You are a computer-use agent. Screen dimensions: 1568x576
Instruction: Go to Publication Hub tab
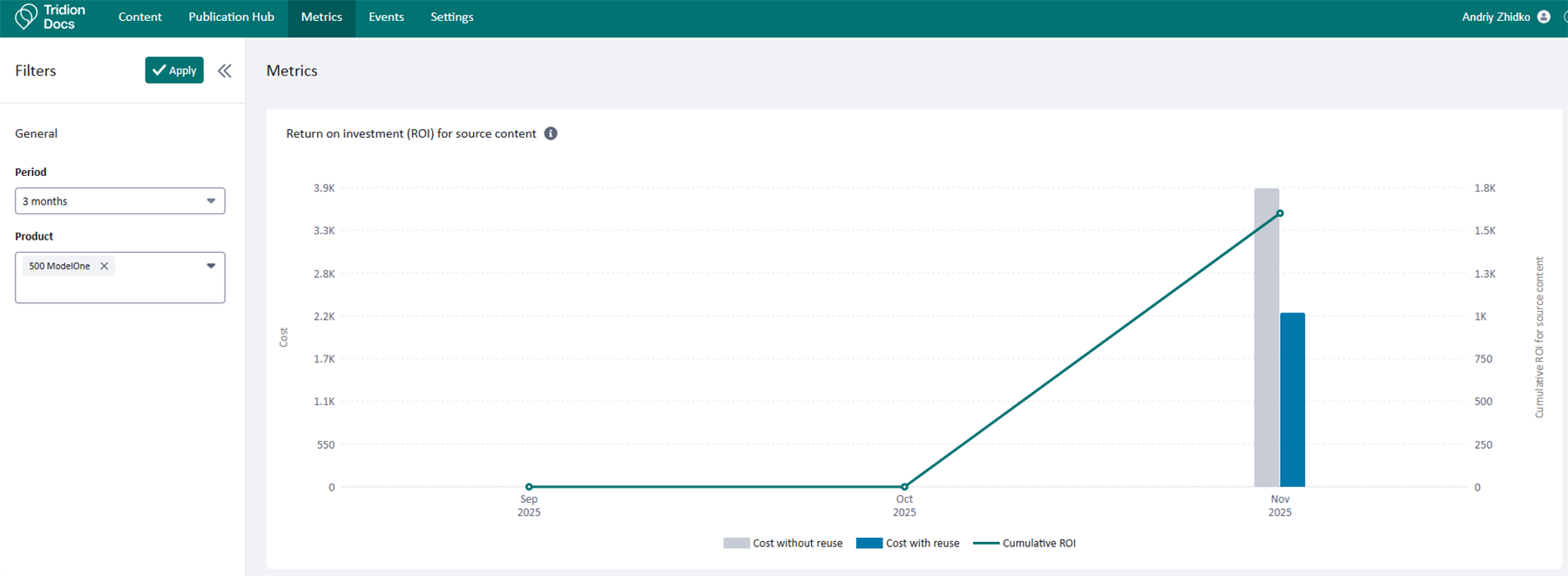[x=231, y=17]
